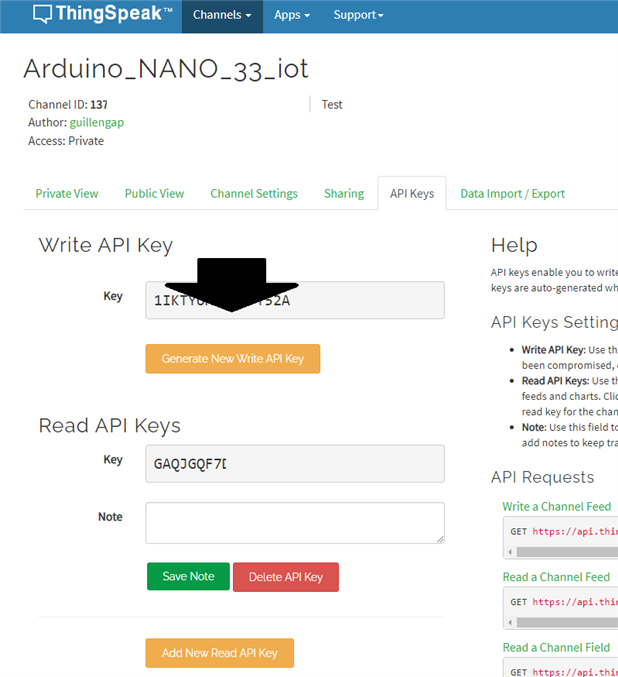The image size is (618, 677).
Task: Click the API Requests heading
Action: pos(542,477)
